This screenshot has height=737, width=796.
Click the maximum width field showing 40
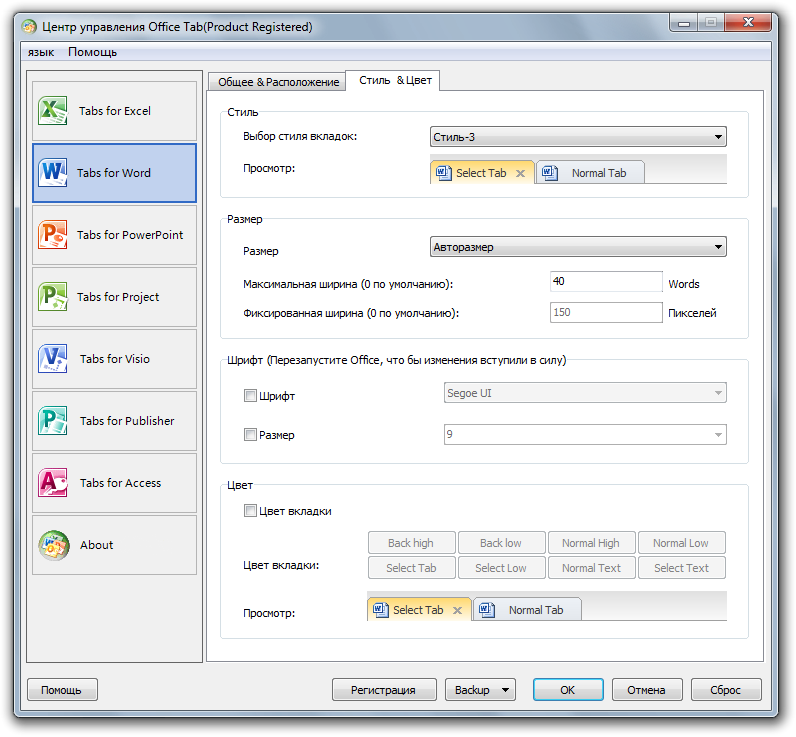pos(606,282)
